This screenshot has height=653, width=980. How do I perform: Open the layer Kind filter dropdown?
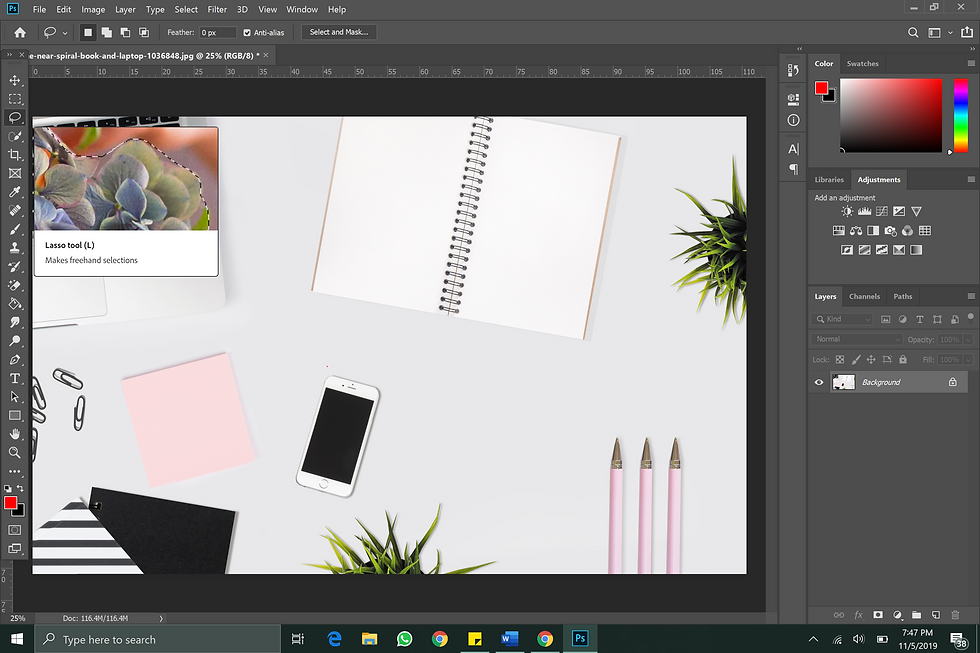click(x=843, y=319)
